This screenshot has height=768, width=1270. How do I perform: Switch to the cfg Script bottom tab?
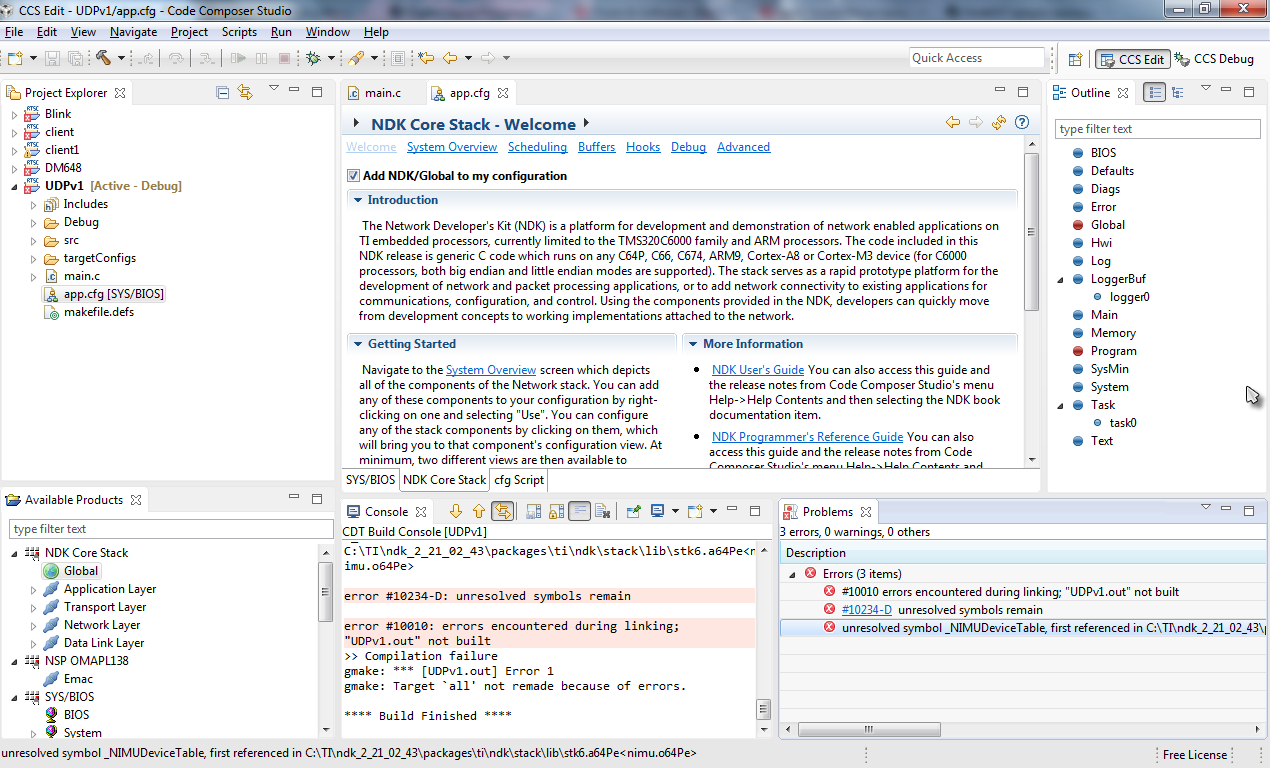point(519,480)
